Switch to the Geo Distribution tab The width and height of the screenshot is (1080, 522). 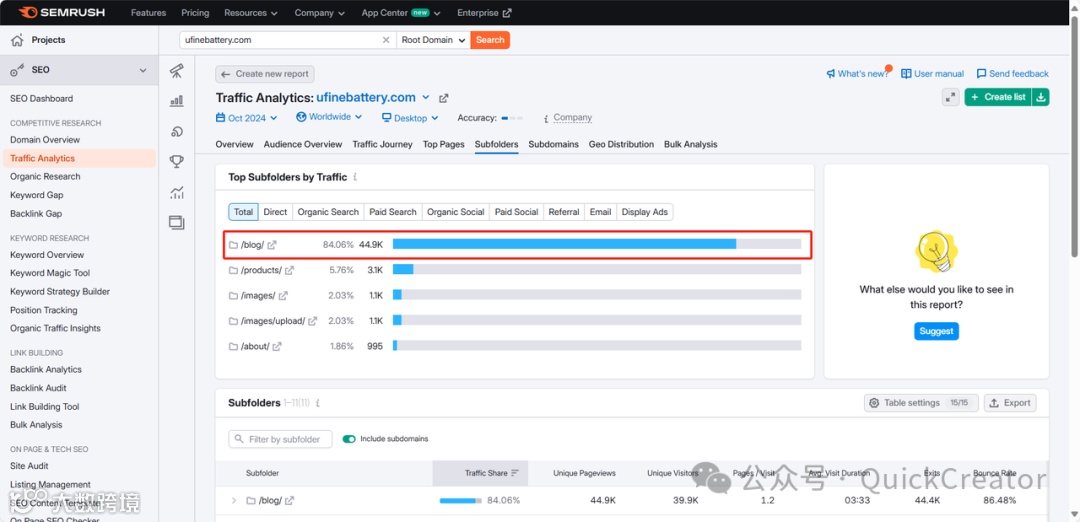point(621,145)
